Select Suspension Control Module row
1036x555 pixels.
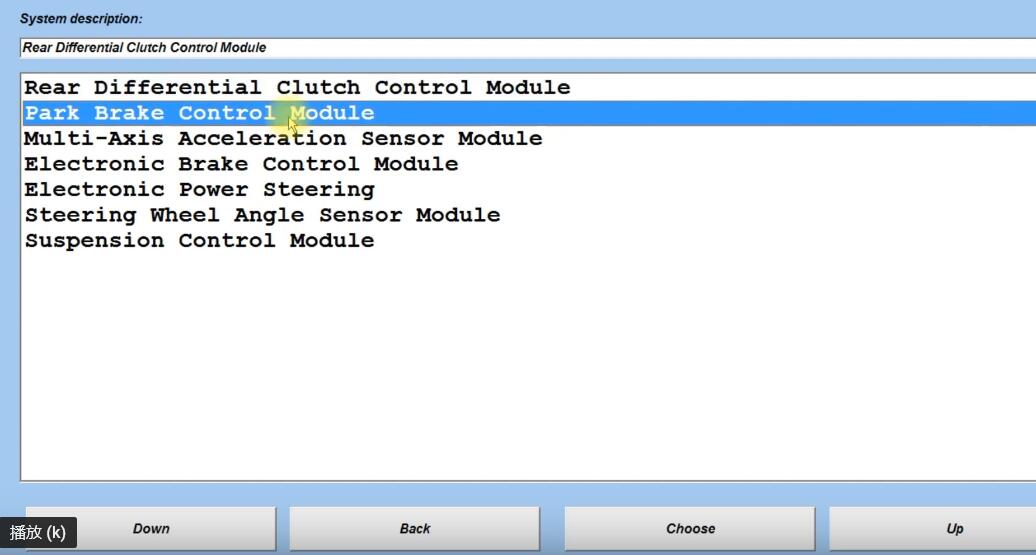coord(529,240)
